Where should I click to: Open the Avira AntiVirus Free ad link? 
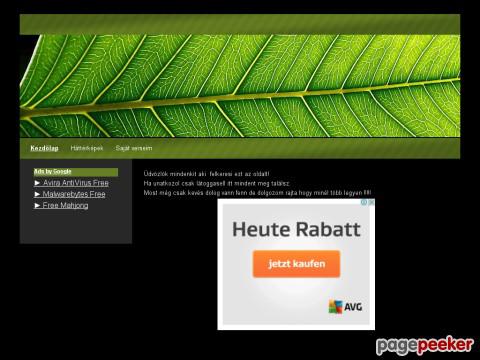[72, 183]
